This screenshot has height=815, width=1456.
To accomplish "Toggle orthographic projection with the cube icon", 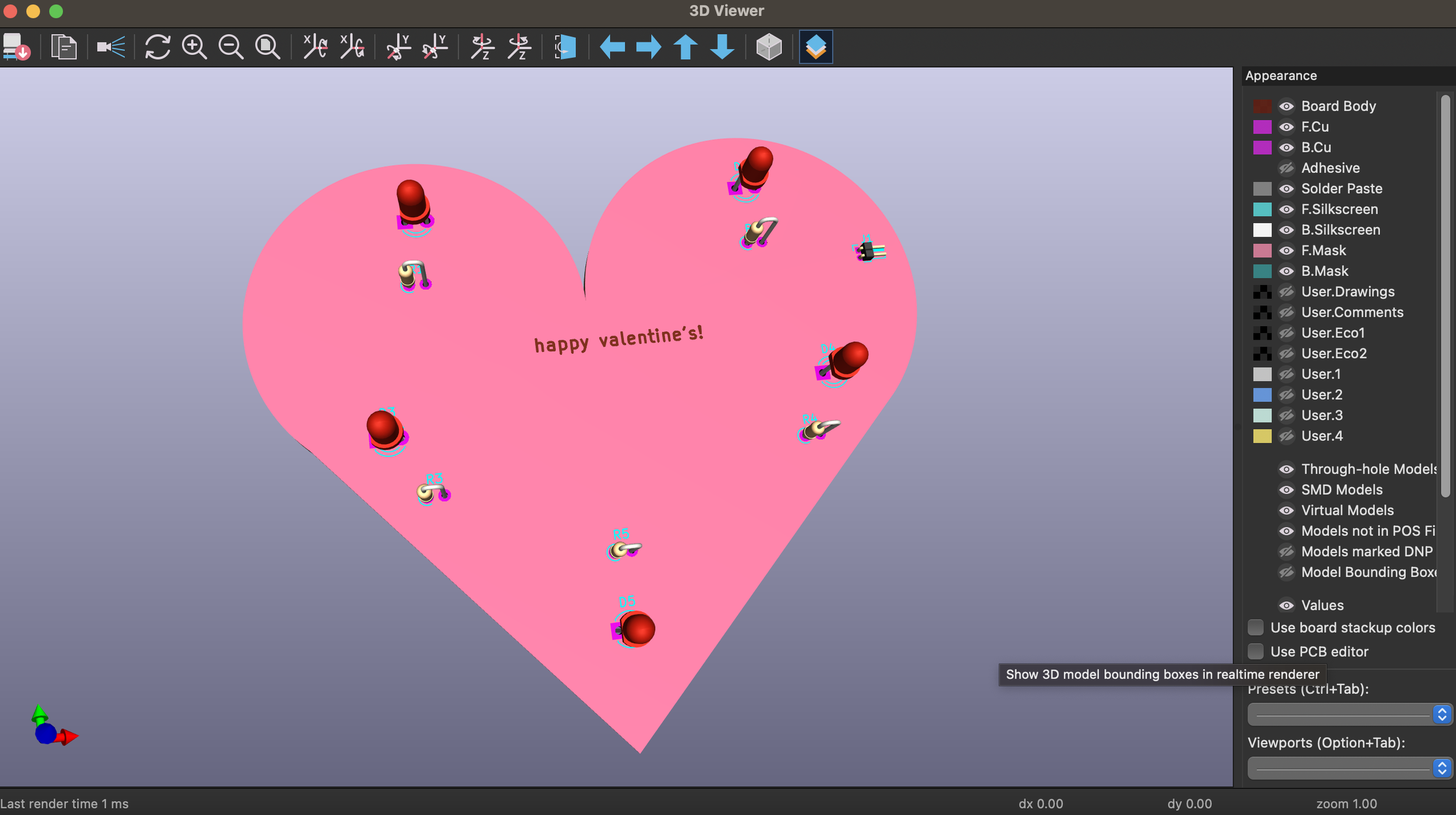I will pos(770,47).
